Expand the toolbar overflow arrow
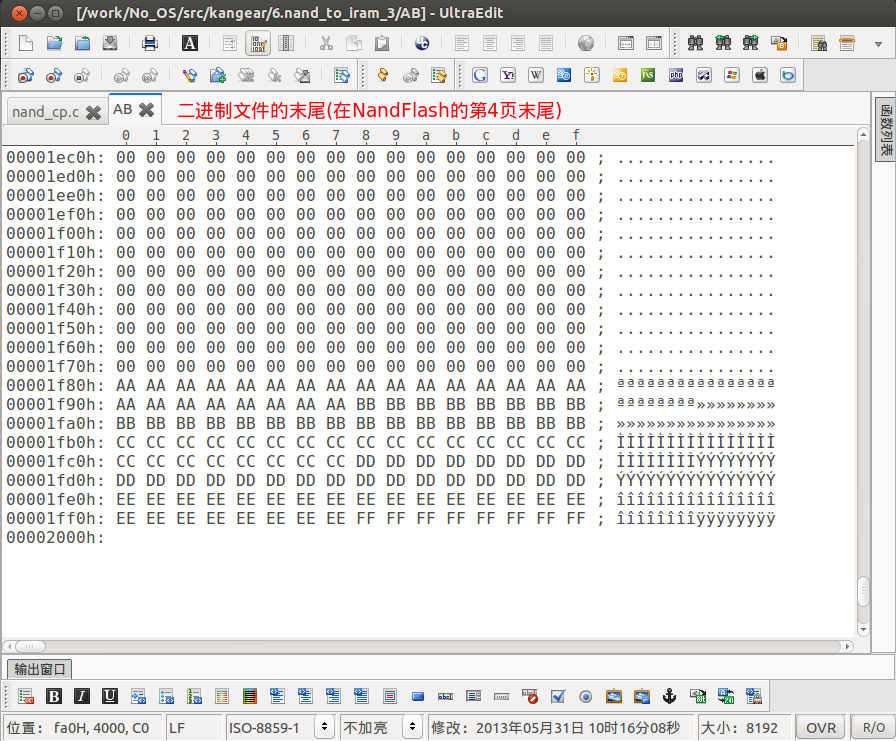The width and height of the screenshot is (896, 741). tap(878, 45)
